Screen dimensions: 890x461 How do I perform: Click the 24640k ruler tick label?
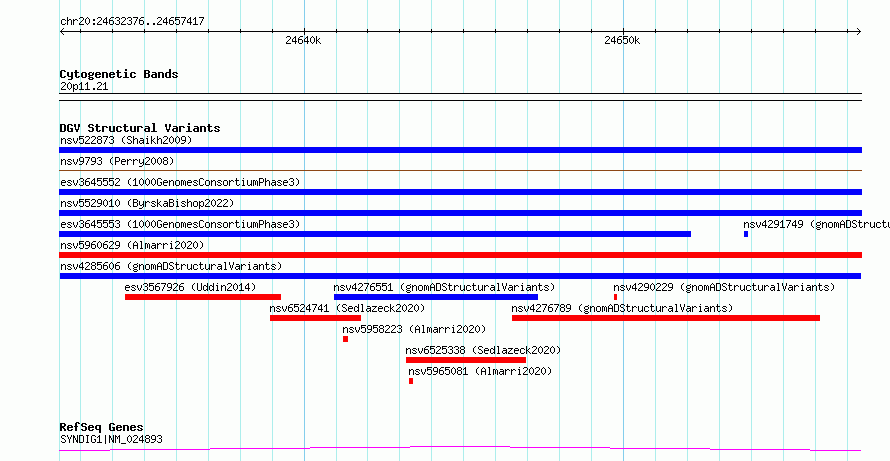click(x=303, y=40)
